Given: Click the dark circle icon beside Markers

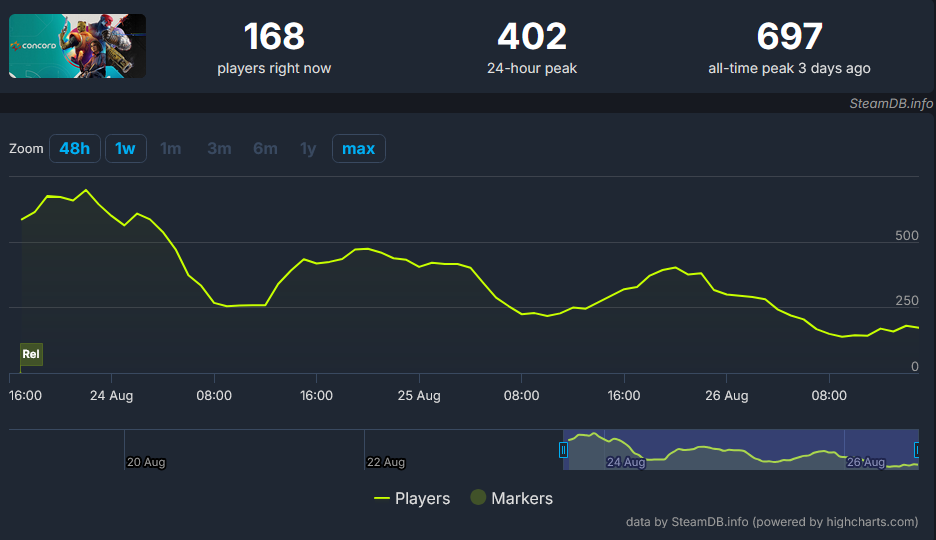Looking at the screenshot, I should tap(478, 498).
